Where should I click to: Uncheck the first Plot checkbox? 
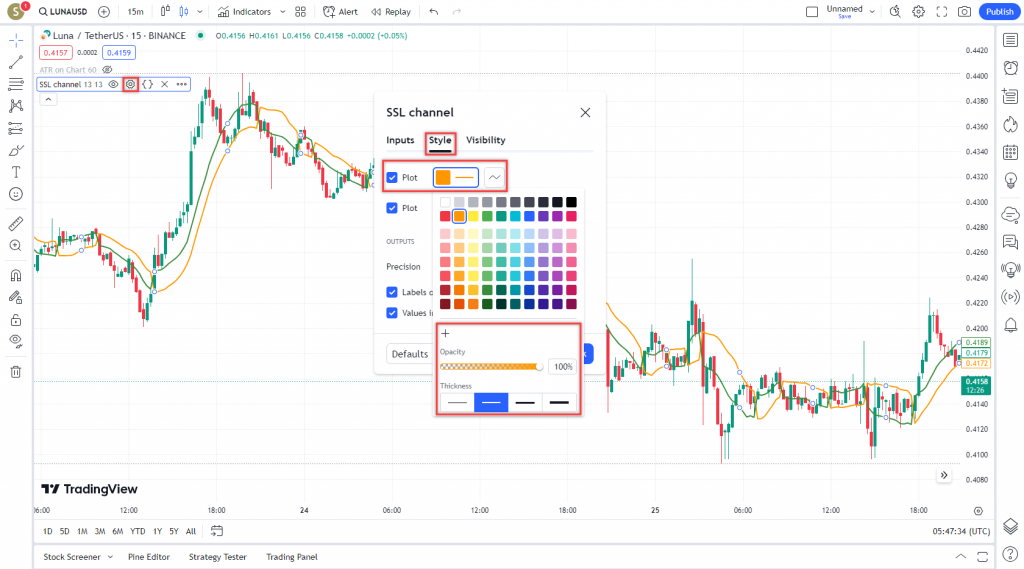[392, 178]
